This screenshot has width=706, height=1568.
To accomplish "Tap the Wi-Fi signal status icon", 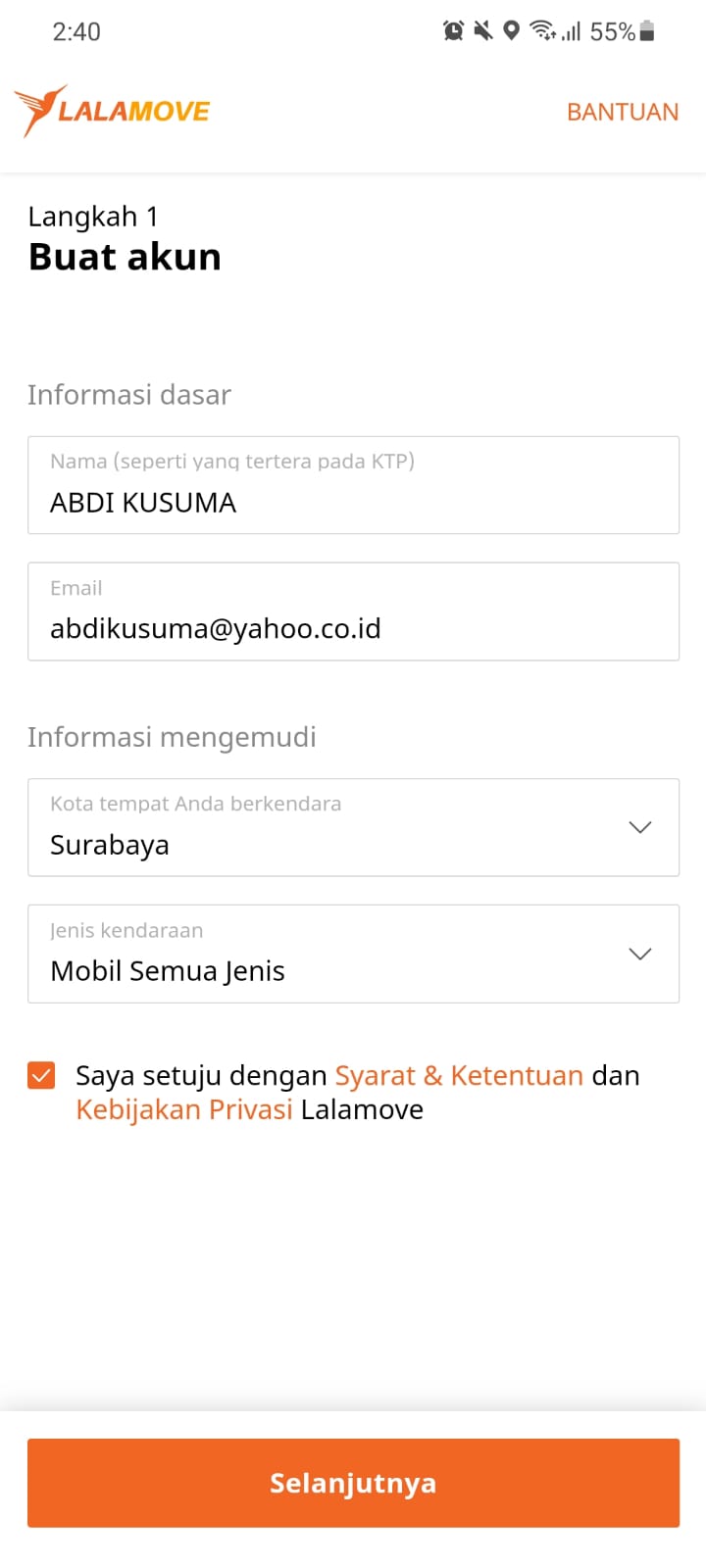I will tap(542, 31).
